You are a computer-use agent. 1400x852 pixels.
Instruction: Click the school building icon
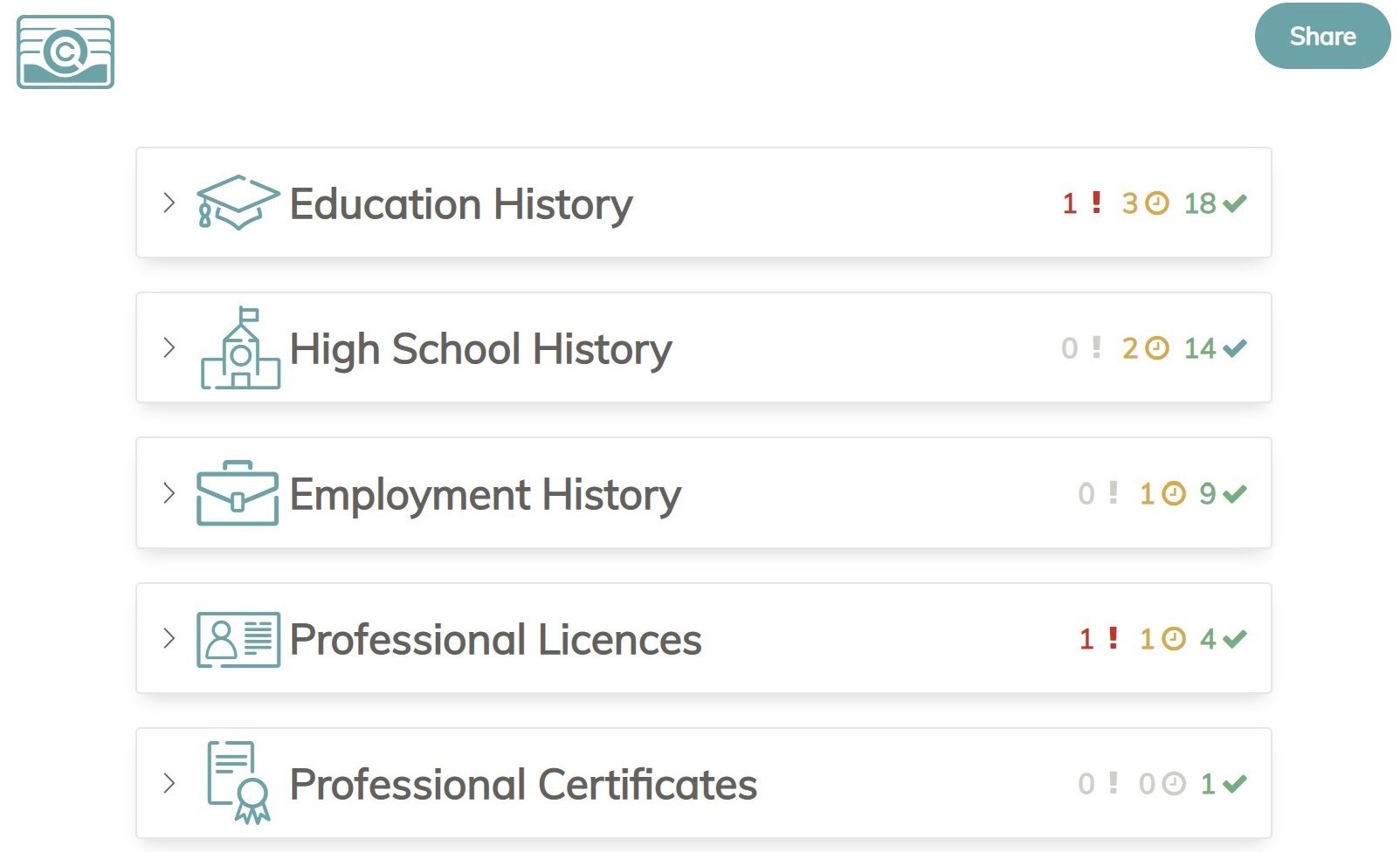coord(240,348)
